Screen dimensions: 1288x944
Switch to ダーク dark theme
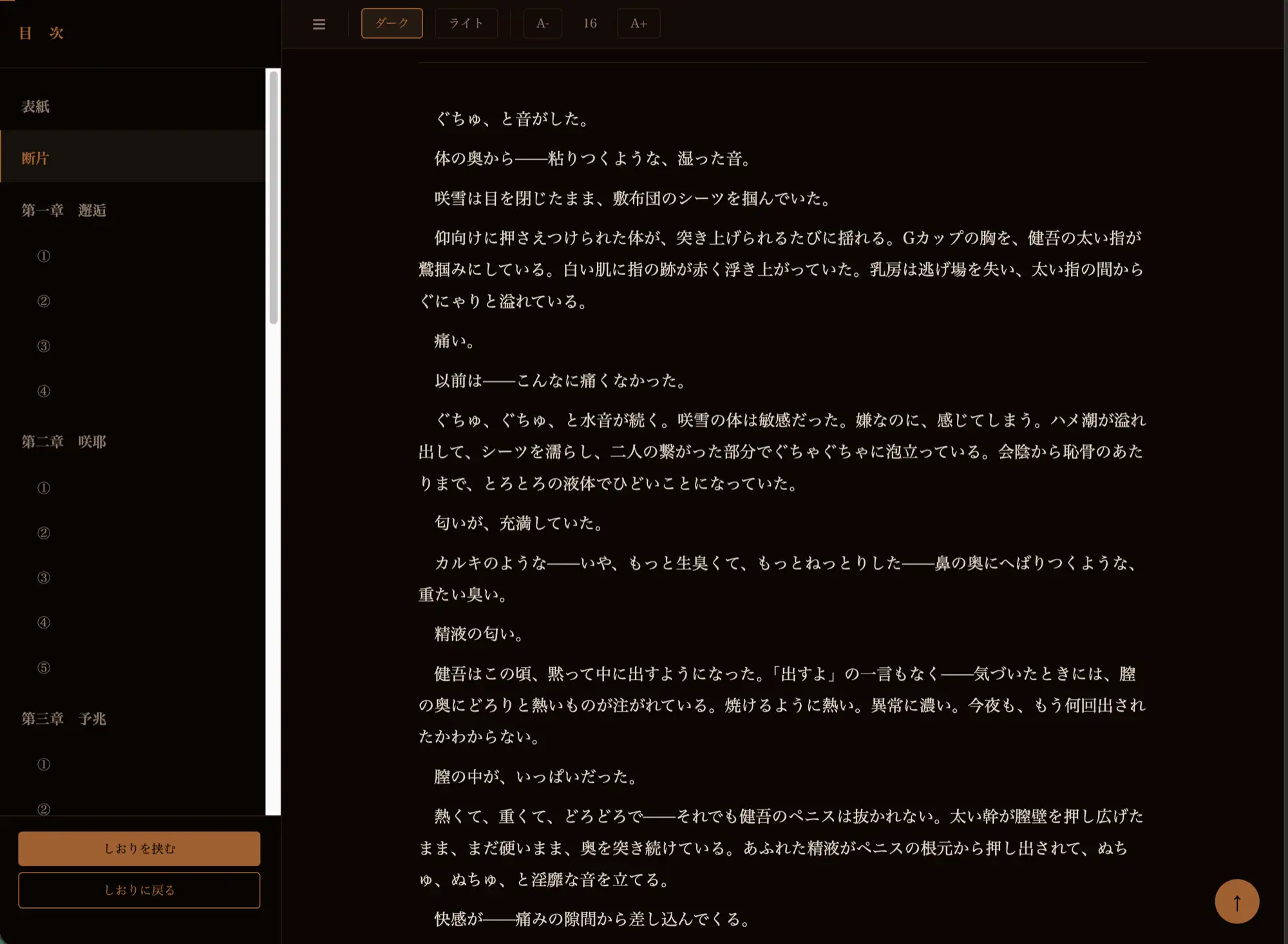(392, 24)
